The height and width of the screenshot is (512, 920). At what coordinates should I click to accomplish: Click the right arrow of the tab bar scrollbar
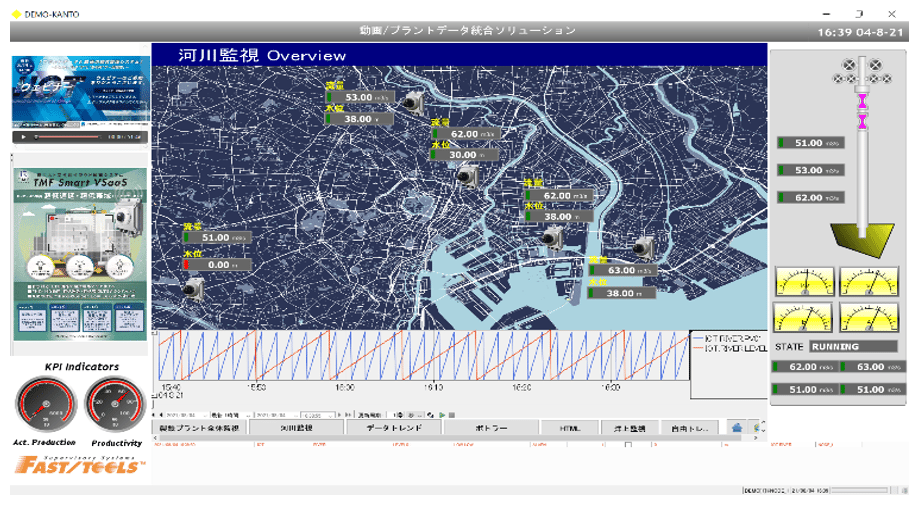tap(756, 438)
